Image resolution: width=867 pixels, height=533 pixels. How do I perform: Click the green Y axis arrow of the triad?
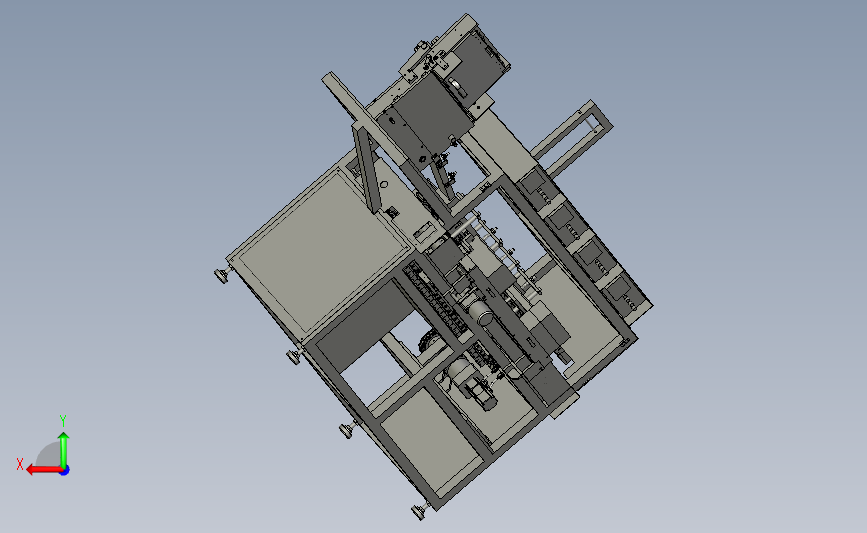(x=64, y=449)
